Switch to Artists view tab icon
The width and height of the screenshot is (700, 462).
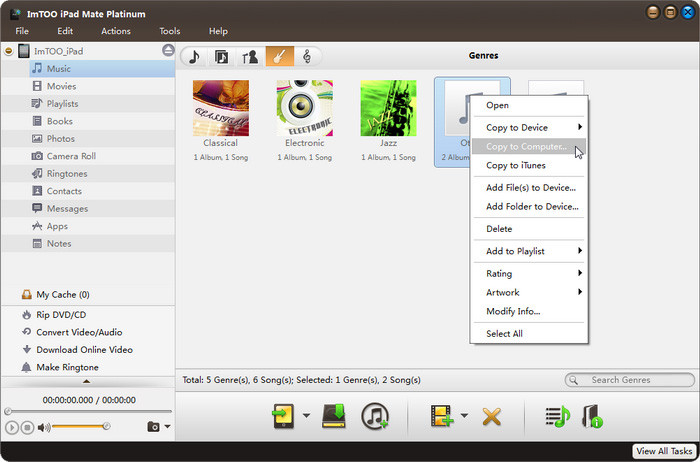(250, 57)
